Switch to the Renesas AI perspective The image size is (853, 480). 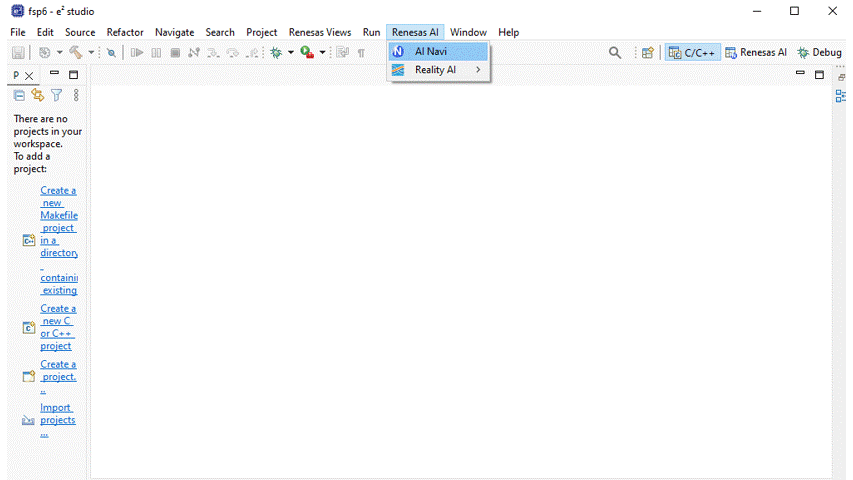tap(756, 52)
